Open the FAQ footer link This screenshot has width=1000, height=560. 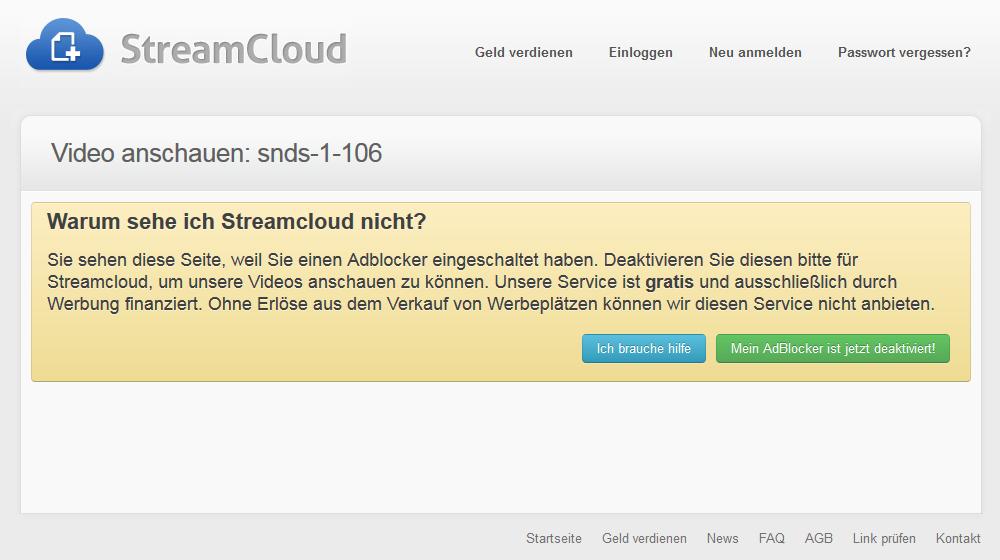(772, 538)
